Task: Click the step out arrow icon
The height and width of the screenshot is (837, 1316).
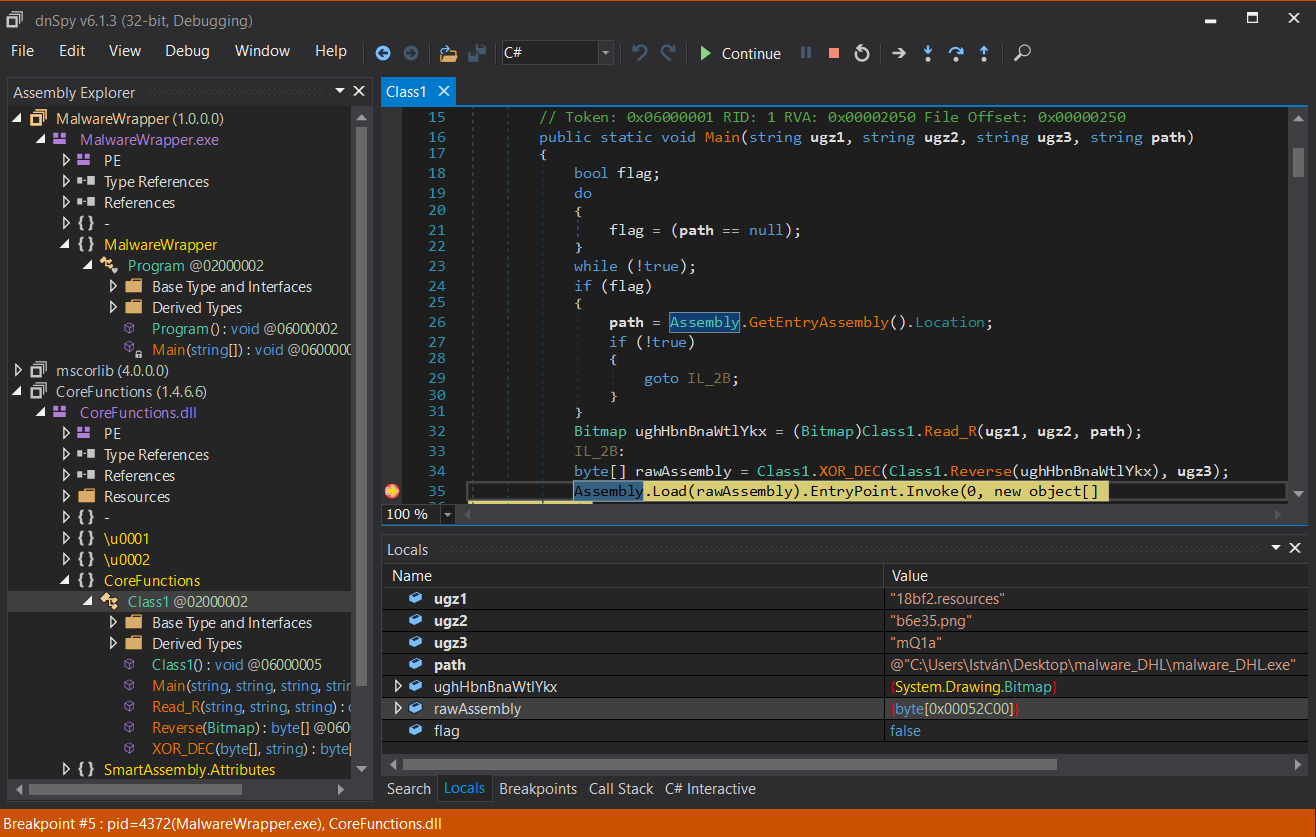Action: (x=984, y=54)
